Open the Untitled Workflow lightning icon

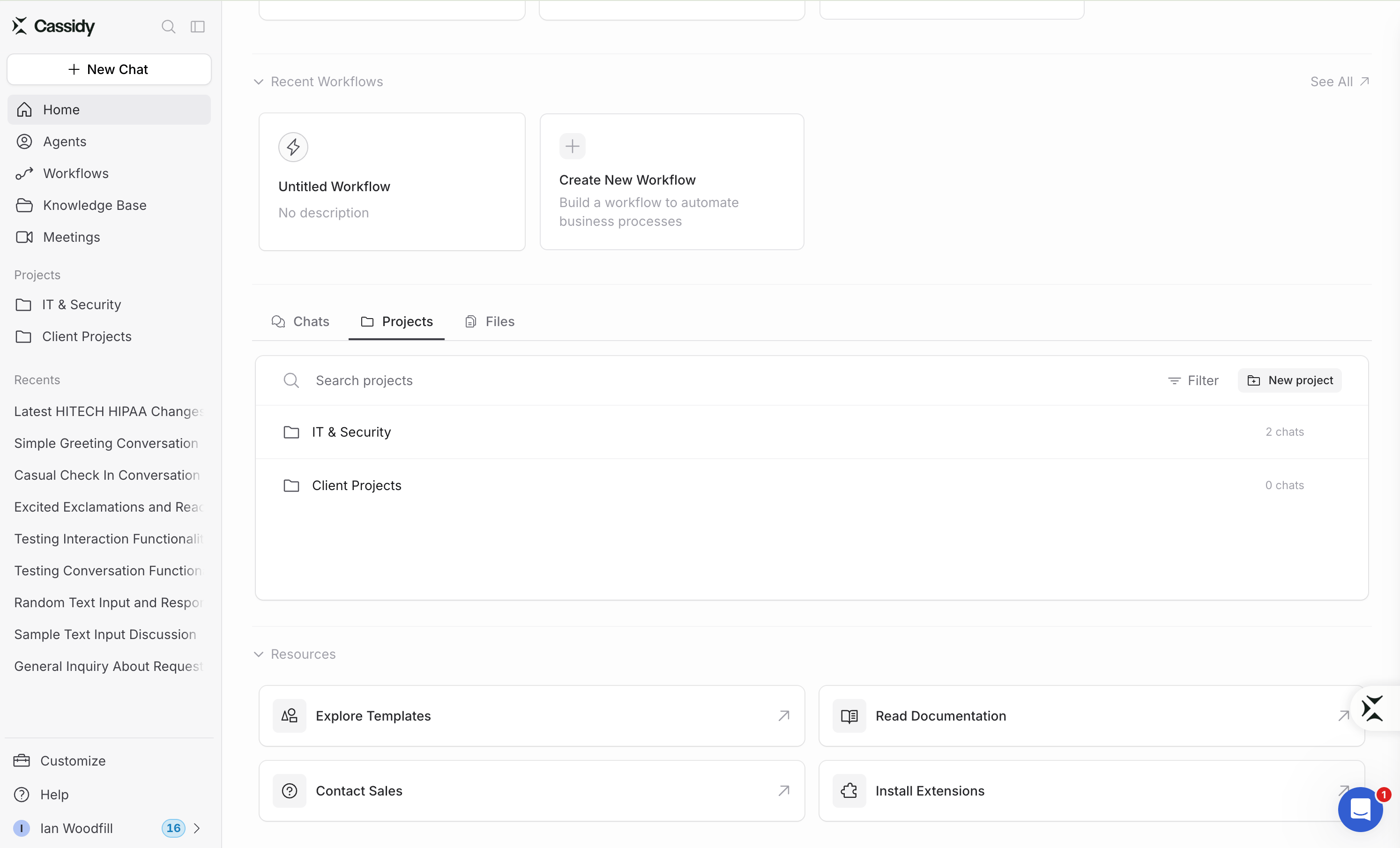[x=293, y=147]
